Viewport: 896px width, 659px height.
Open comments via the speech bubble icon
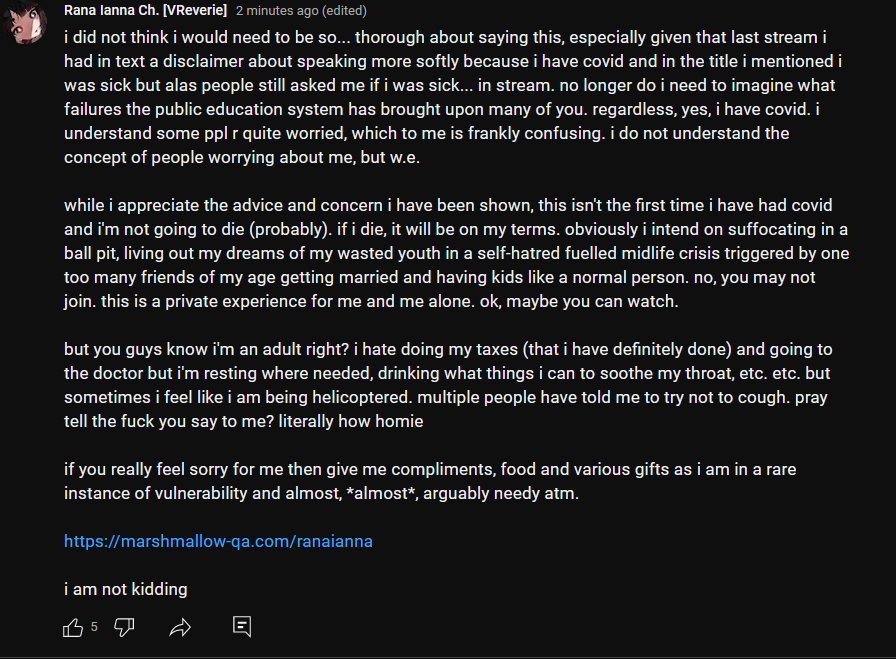pyautogui.click(x=242, y=626)
